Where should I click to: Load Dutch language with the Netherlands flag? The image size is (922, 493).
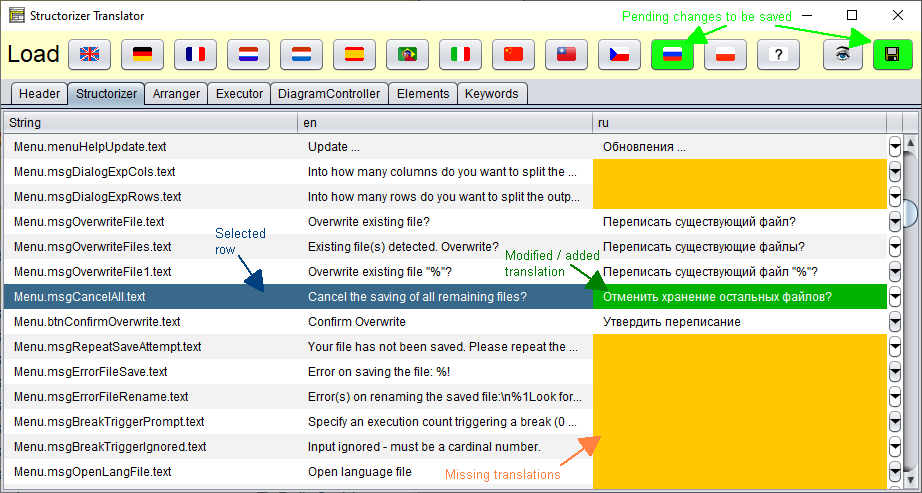pyautogui.click(x=248, y=55)
